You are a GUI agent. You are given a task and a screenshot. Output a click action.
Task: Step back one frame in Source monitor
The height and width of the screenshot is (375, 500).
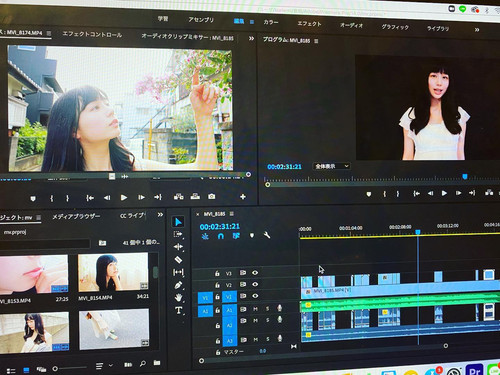point(107,198)
